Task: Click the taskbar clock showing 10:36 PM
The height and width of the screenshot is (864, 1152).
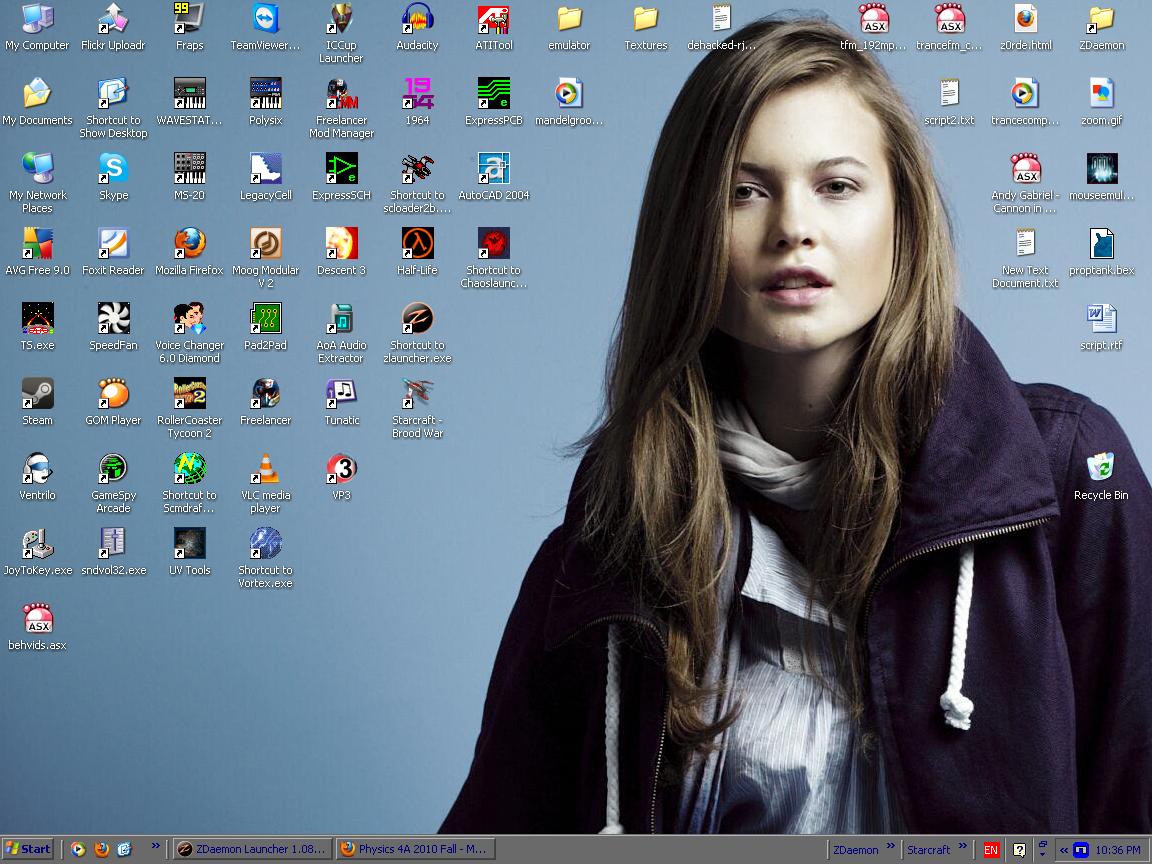Action: 1117,850
